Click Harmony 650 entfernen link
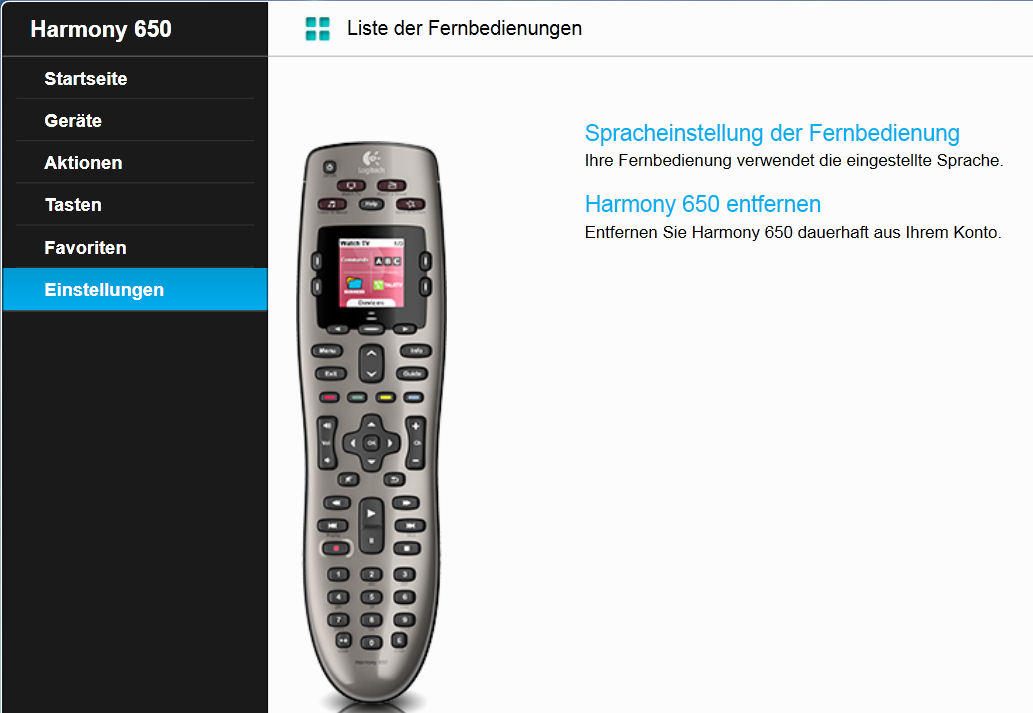The image size is (1033, 713). pyautogui.click(x=703, y=204)
